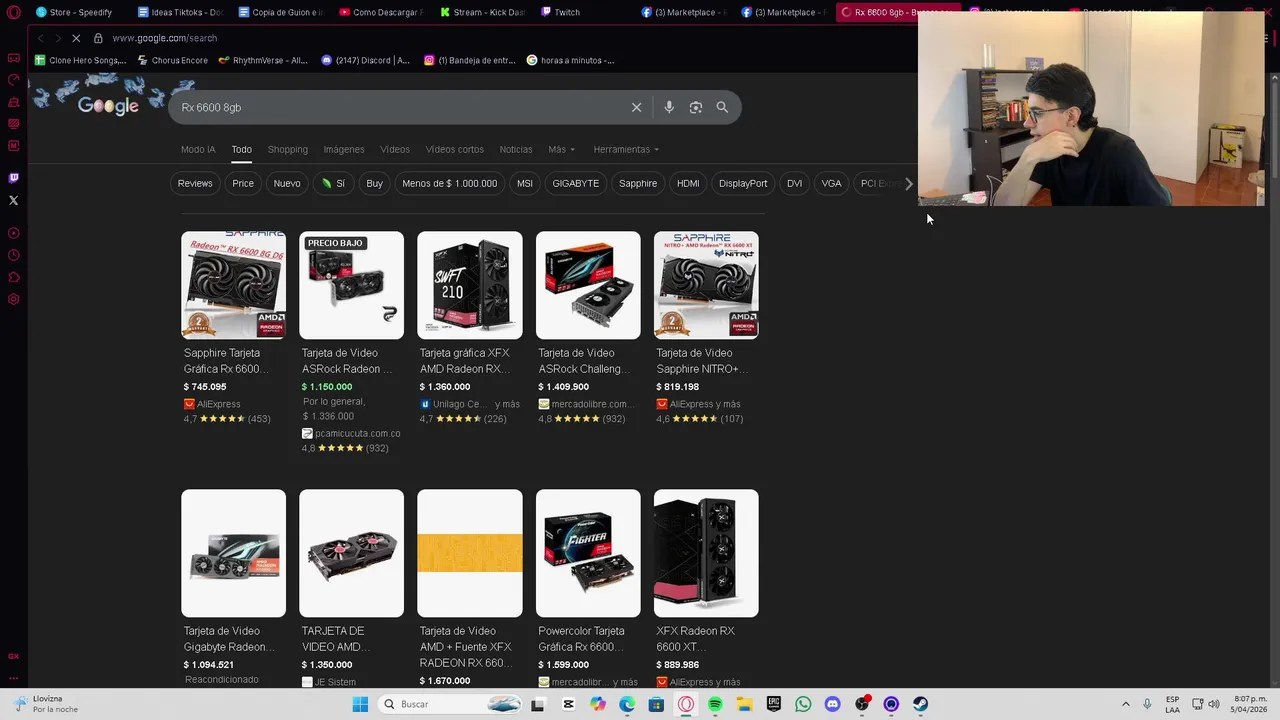Open the Player icon in sidebar
Screen dimensions: 1280x720
pos(13,233)
